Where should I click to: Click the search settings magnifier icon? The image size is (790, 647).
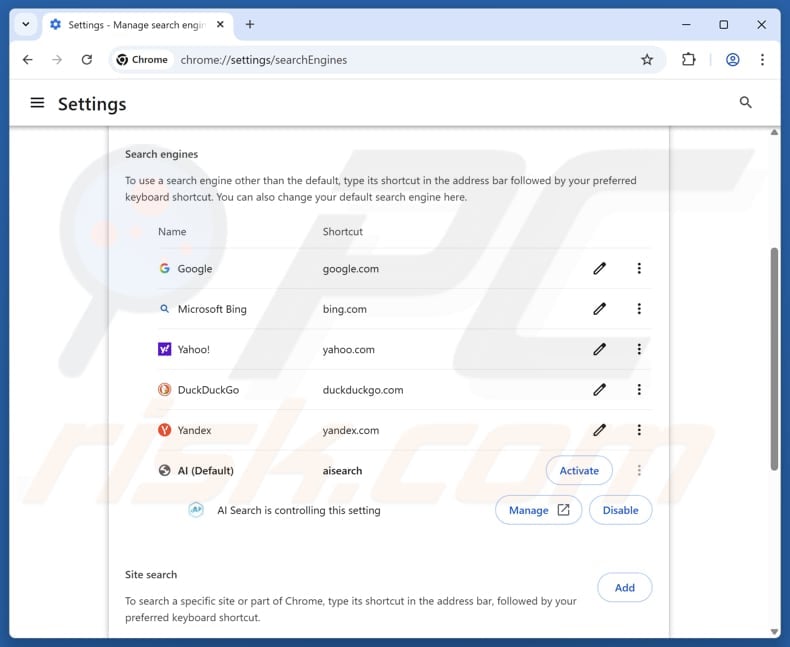point(745,103)
